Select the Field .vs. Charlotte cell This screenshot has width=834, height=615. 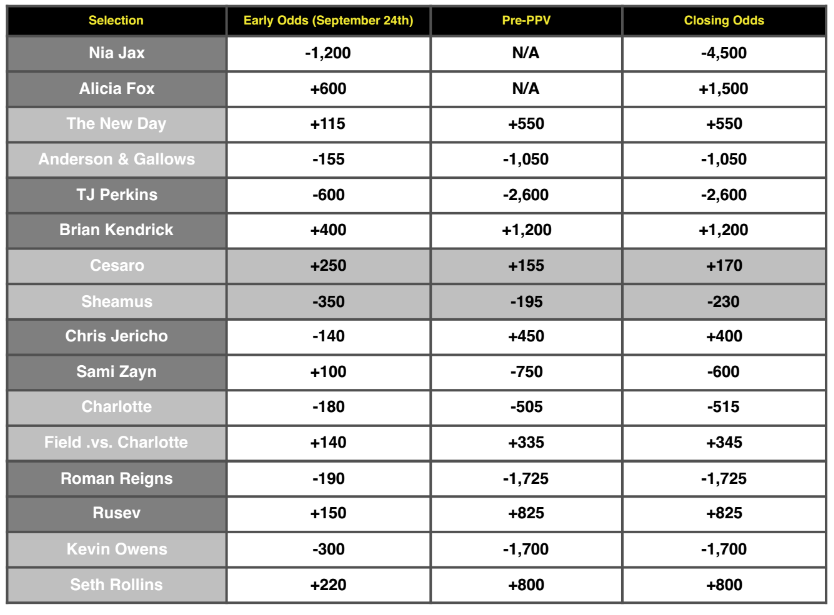coord(116,443)
